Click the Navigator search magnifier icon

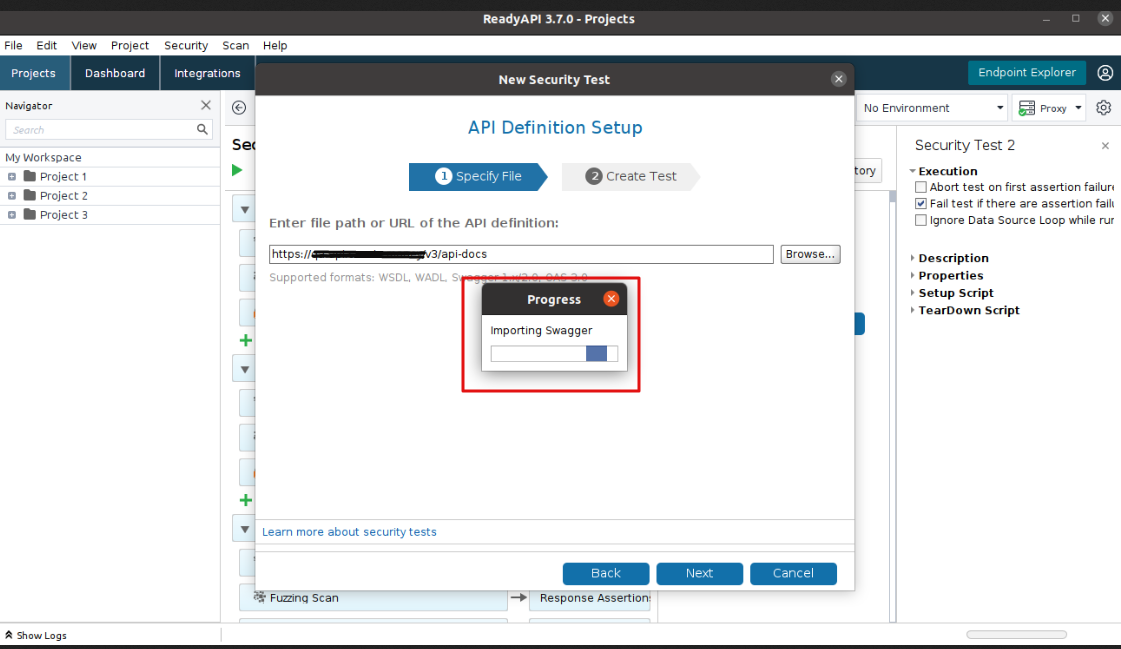click(202, 129)
